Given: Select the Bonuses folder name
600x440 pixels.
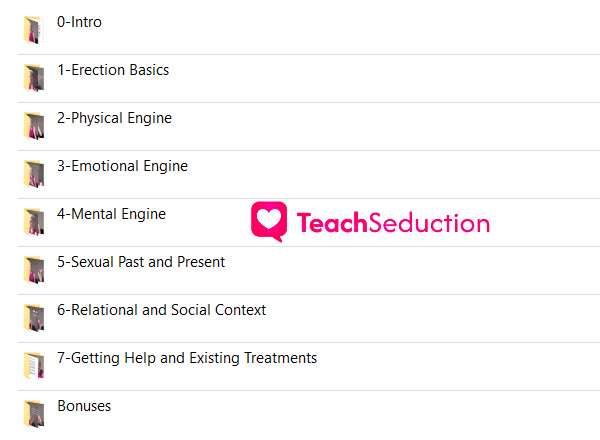Looking at the screenshot, I should 84,406.
